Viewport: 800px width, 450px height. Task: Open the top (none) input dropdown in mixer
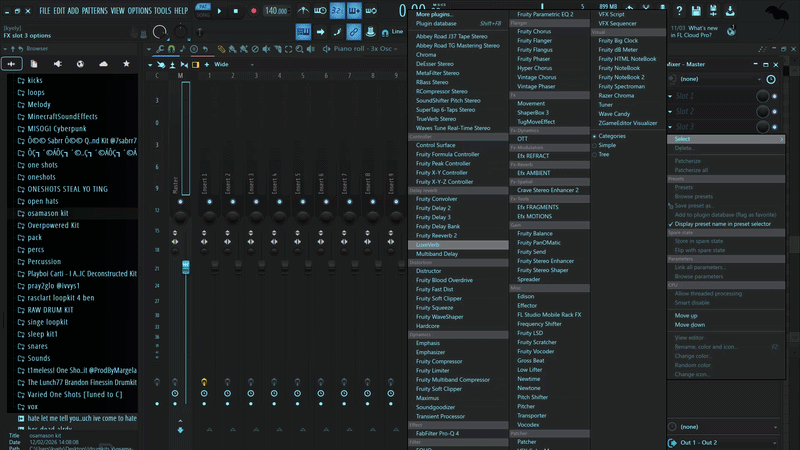[x=720, y=79]
